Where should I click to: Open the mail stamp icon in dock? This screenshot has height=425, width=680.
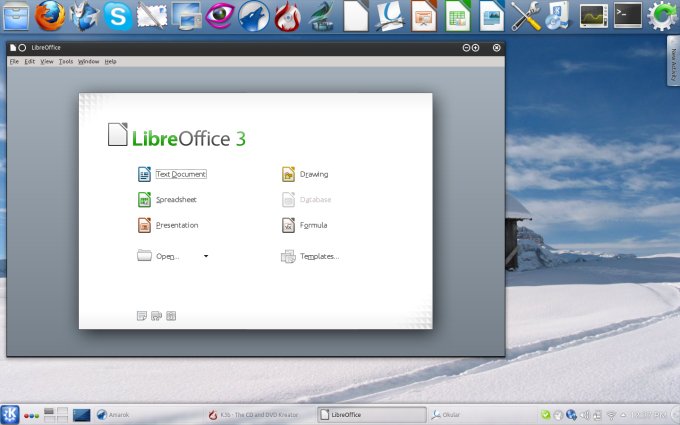click(x=152, y=16)
